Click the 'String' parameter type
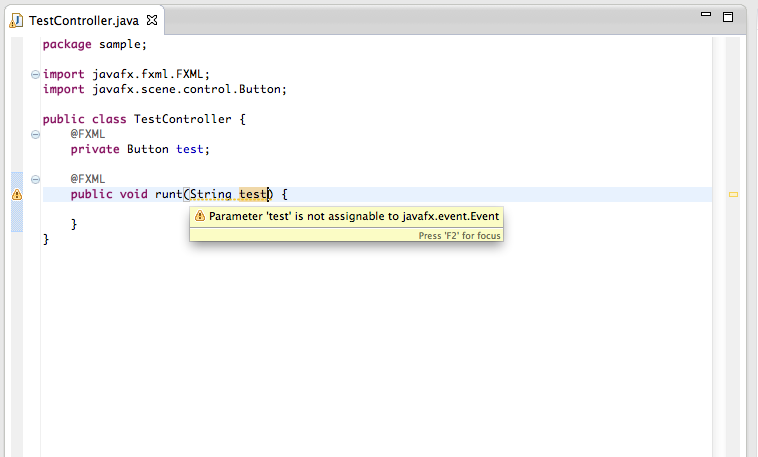The height and width of the screenshot is (457, 758). pos(210,194)
